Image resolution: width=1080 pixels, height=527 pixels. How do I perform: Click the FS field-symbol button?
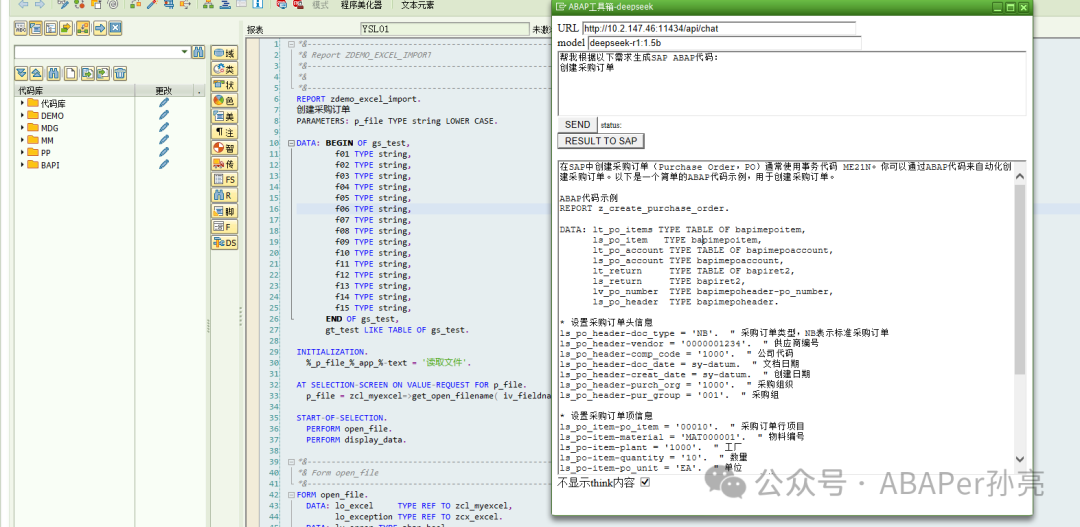click(x=225, y=179)
